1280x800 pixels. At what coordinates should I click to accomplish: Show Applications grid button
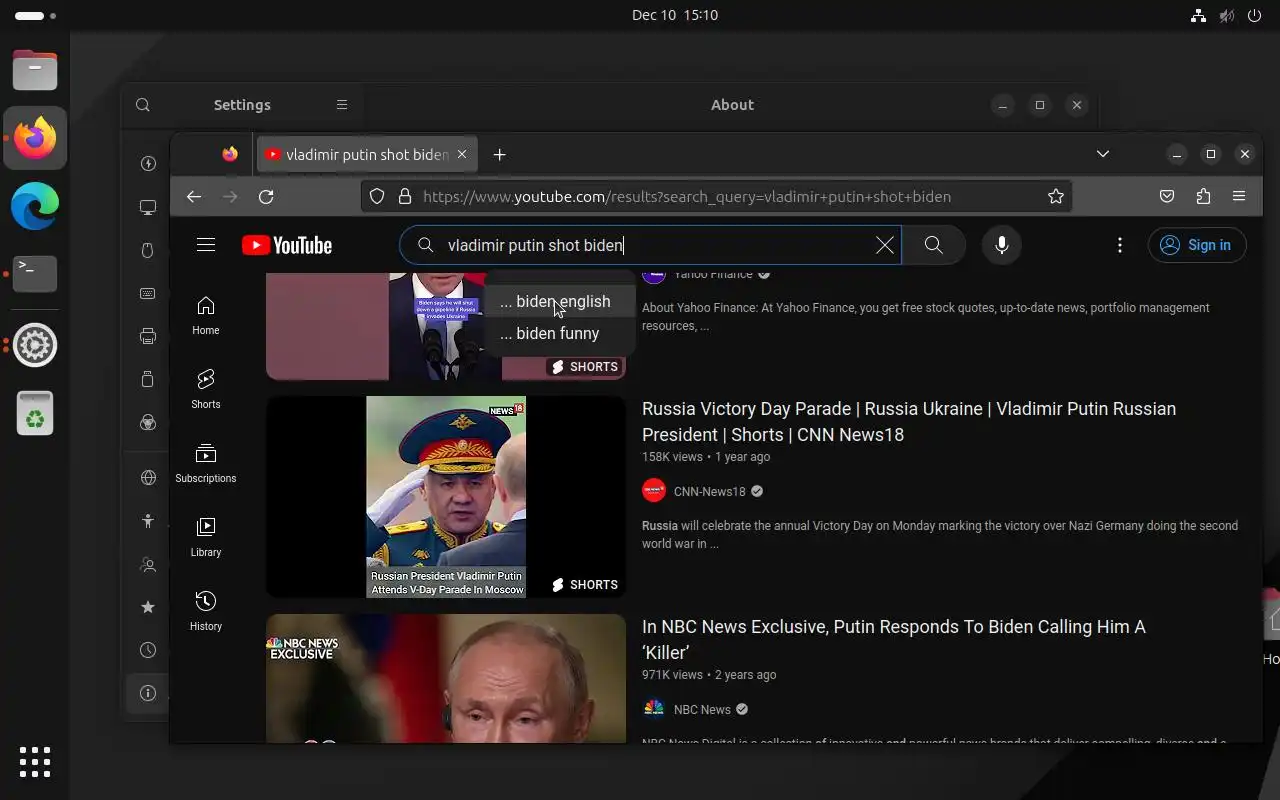coord(35,761)
